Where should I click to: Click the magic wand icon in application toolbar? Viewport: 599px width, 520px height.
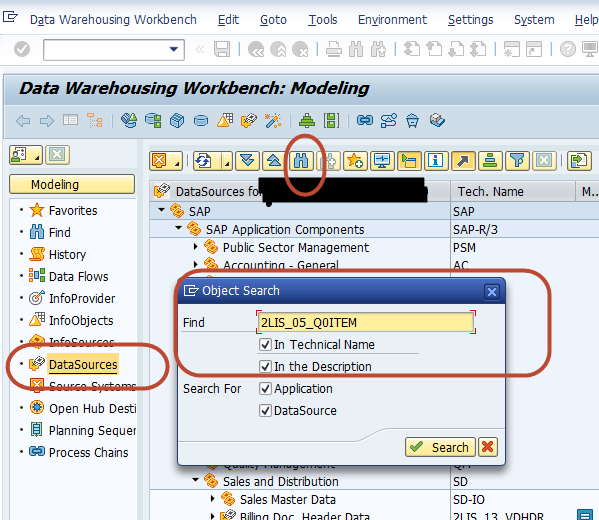(x=273, y=121)
